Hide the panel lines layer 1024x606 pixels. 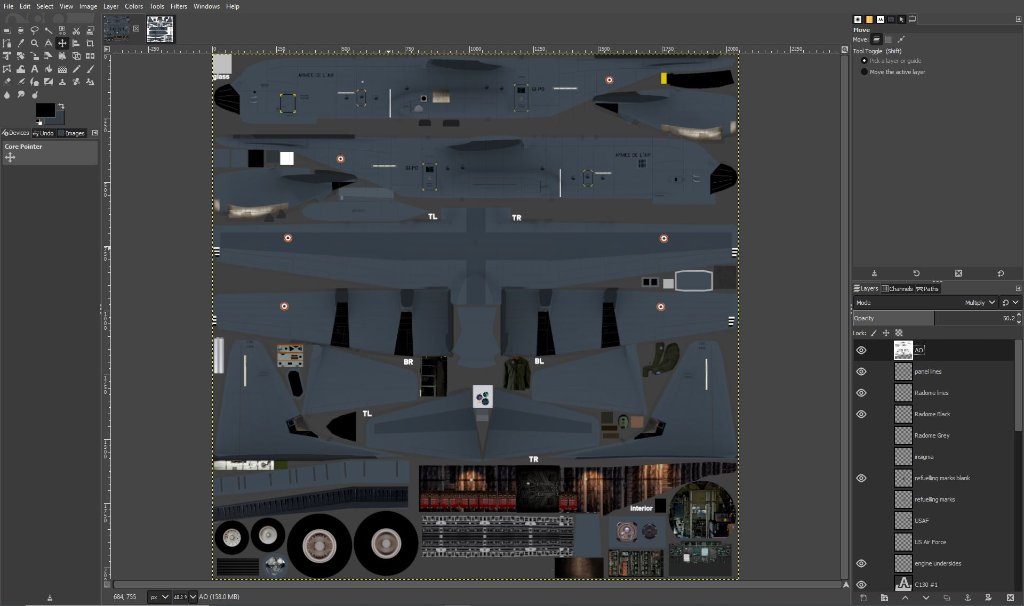tap(861, 371)
